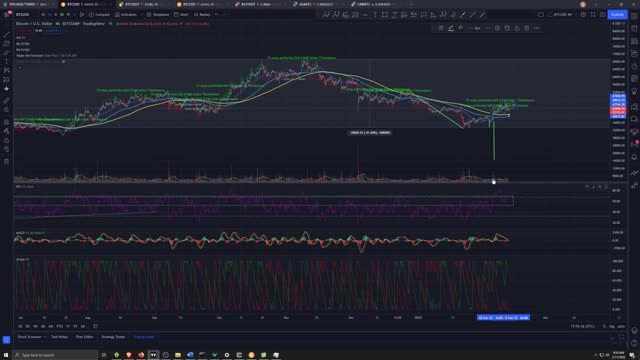This screenshot has height=360, width=640.
Task: Open the notifications bell in right sidebar
Action: tap(634, 157)
